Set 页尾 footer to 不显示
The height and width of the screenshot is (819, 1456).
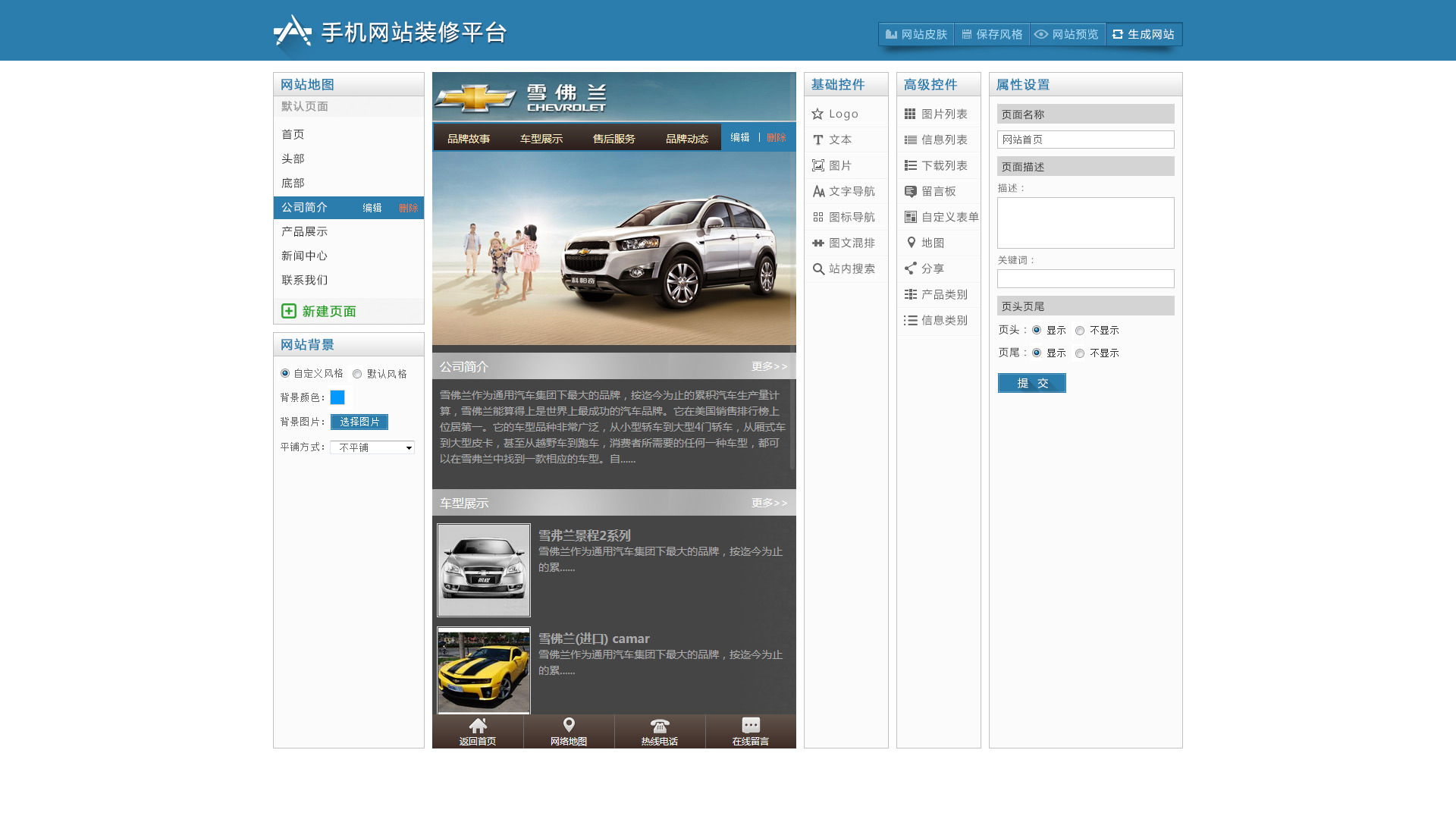pyautogui.click(x=1080, y=353)
